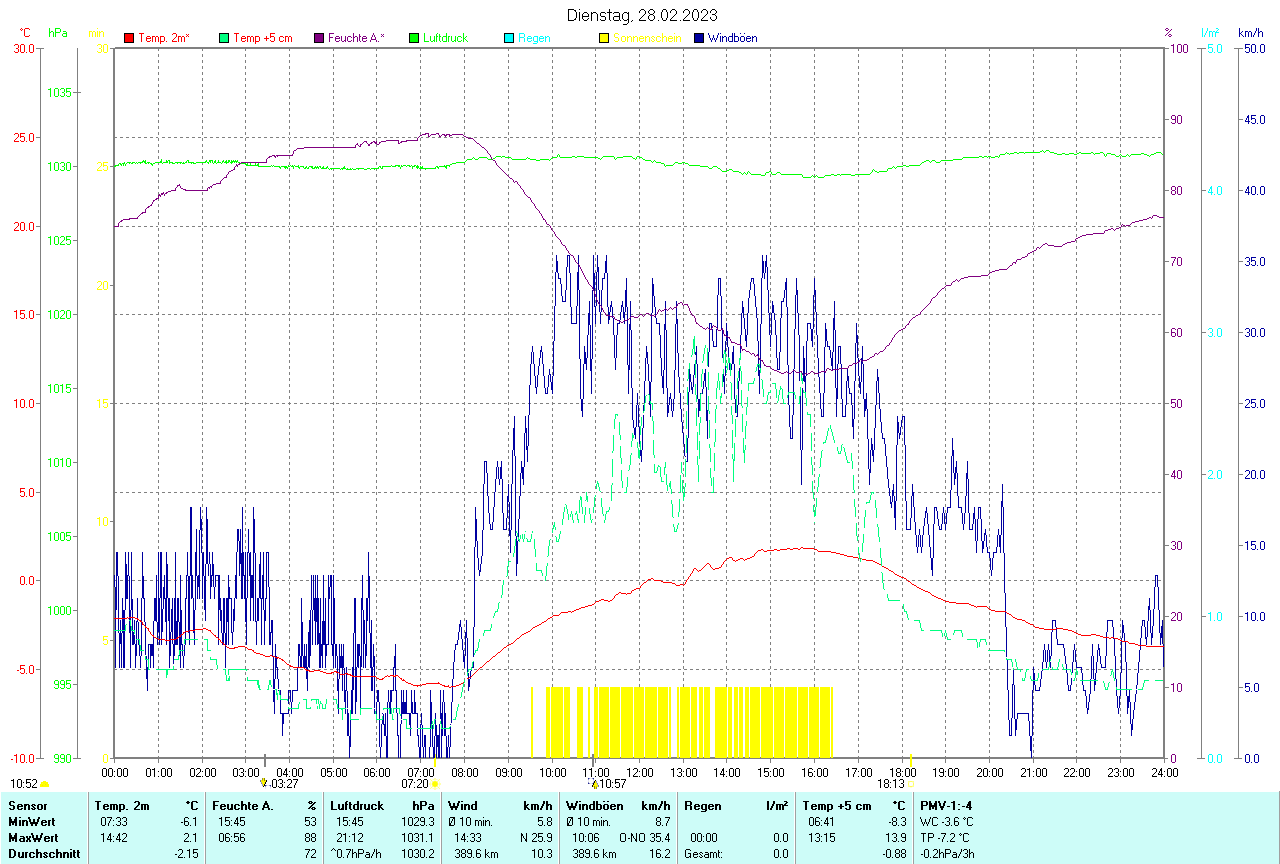Click the minimum pressure value 1029.3
The width and height of the screenshot is (1280, 864).
417,821
